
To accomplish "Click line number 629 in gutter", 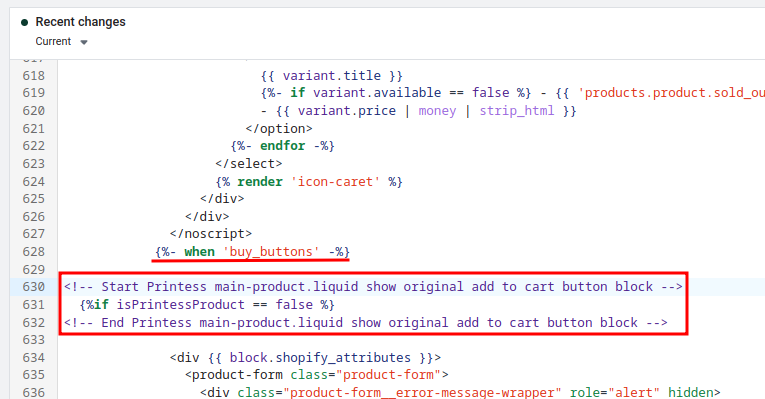I will 34,269.
